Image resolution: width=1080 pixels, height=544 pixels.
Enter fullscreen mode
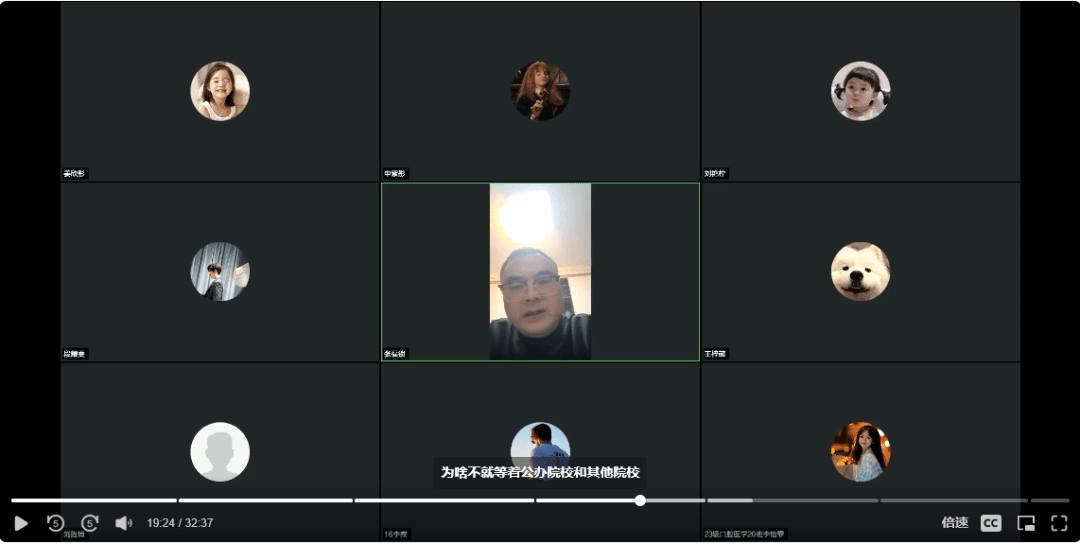tap(1059, 523)
